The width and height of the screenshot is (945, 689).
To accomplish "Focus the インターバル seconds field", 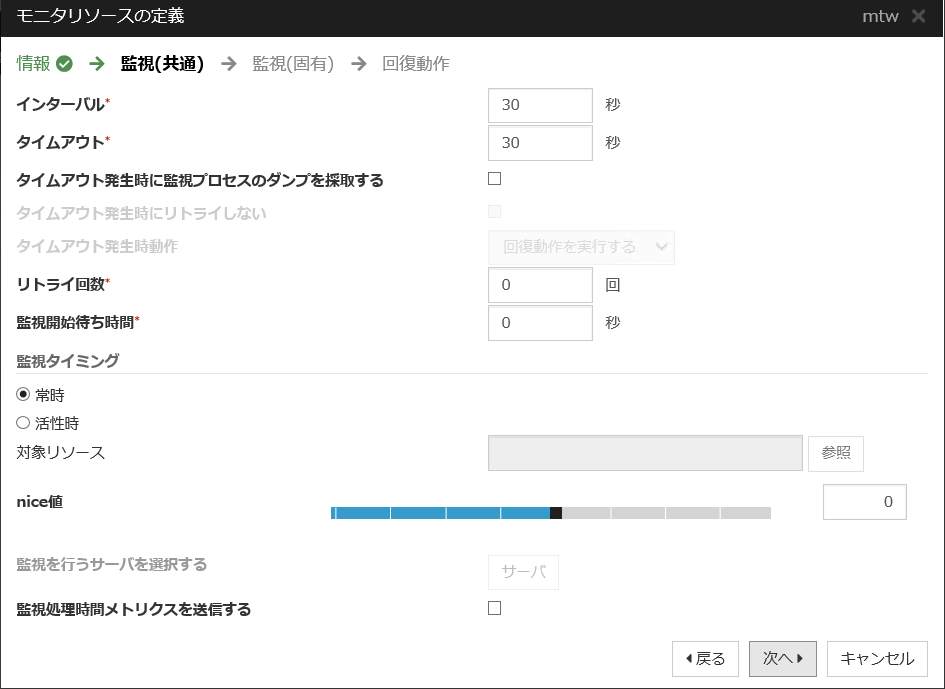I will (540, 105).
